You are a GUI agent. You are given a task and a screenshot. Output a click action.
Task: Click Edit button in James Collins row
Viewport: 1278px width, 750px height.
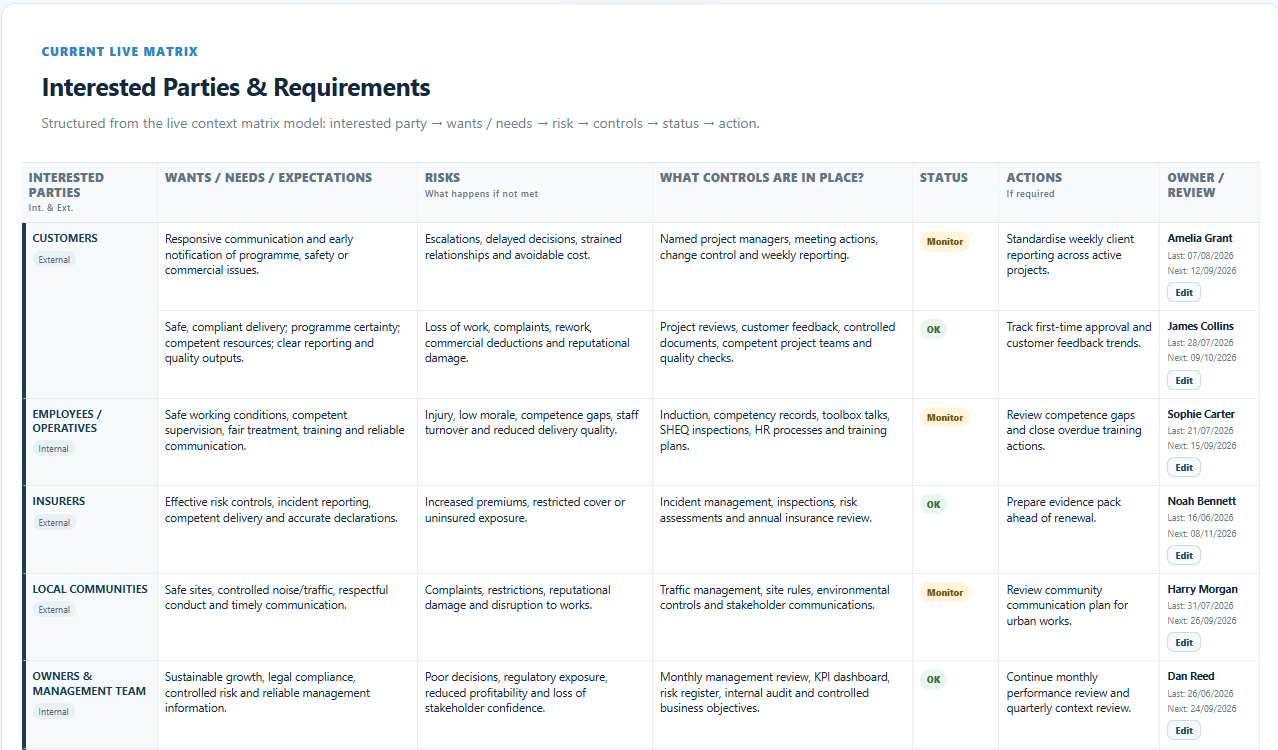[1184, 380]
